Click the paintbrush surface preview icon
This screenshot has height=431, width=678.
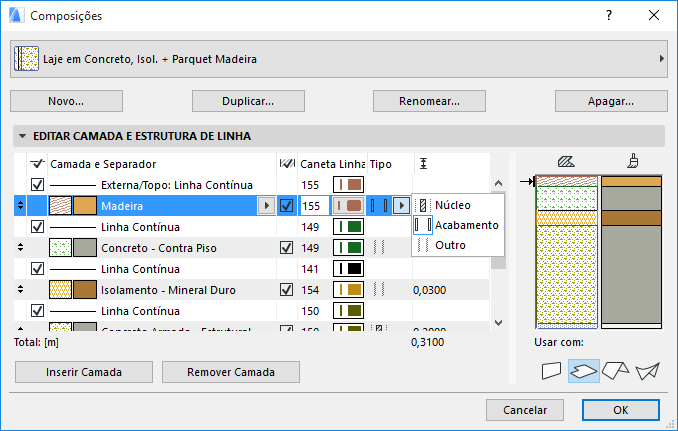(632, 161)
